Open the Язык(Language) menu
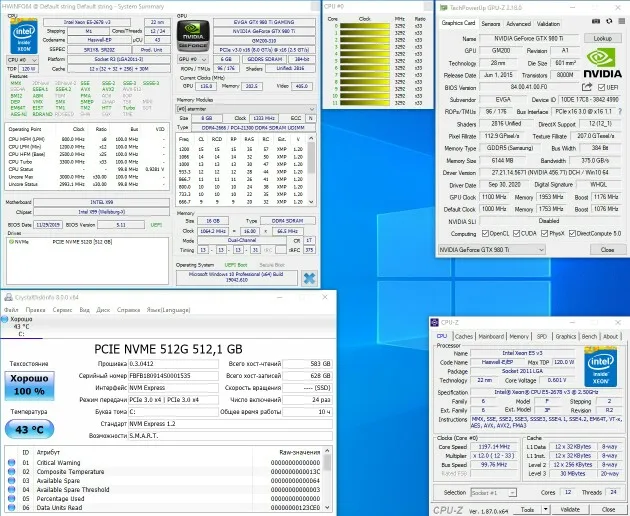The width and height of the screenshot is (630, 516). [168, 310]
